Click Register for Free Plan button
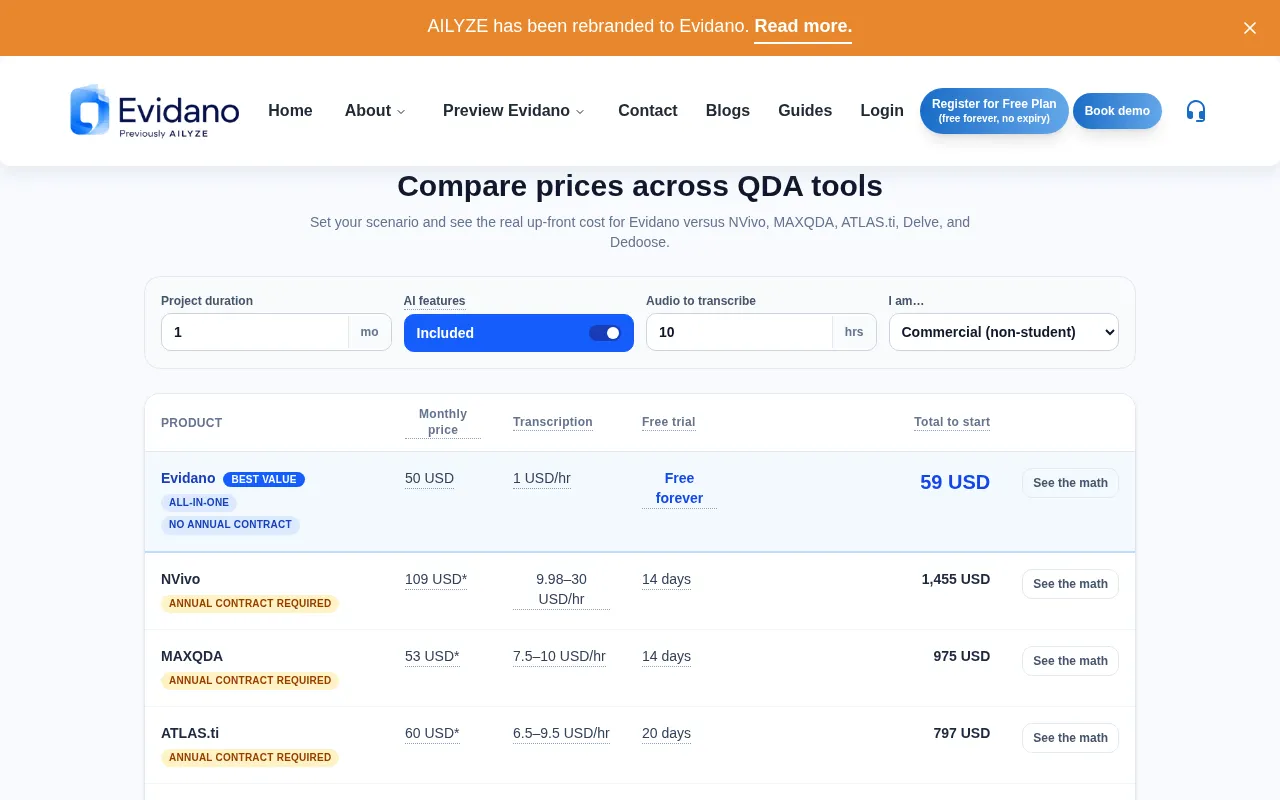1280x800 pixels. [994, 111]
